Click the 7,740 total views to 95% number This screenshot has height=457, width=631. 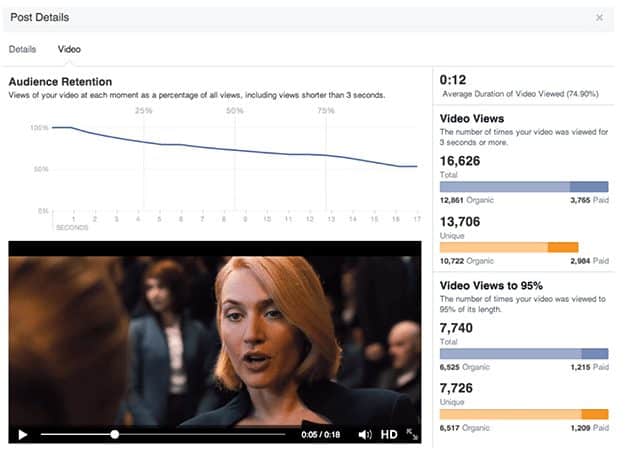point(456,328)
